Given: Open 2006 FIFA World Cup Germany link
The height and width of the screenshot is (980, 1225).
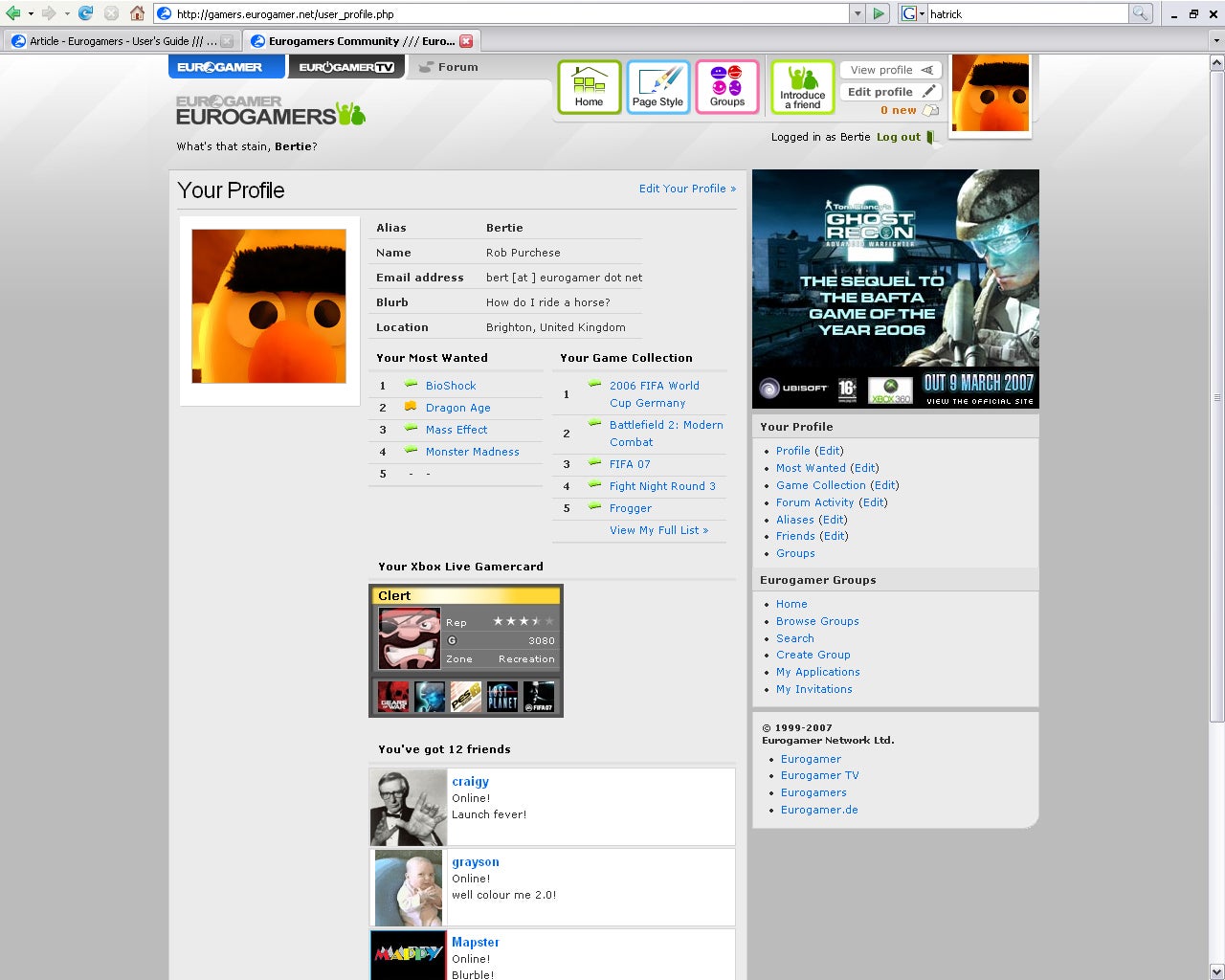Looking at the screenshot, I should coord(655,394).
